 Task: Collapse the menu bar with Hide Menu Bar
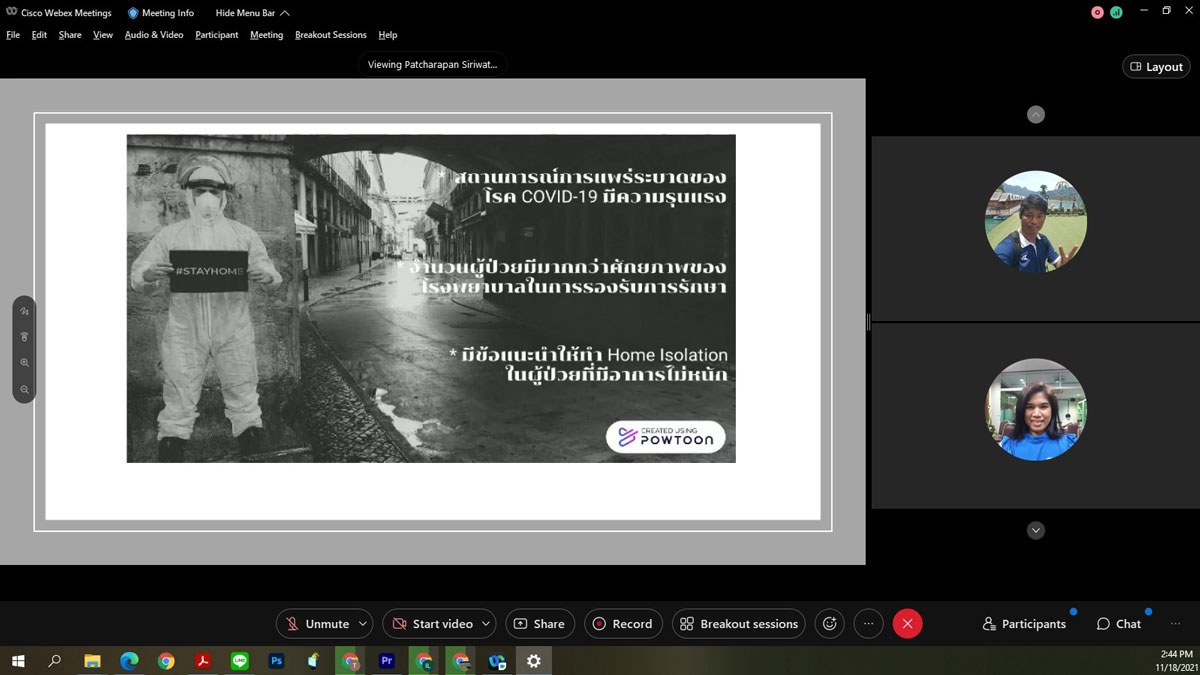click(252, 13)
